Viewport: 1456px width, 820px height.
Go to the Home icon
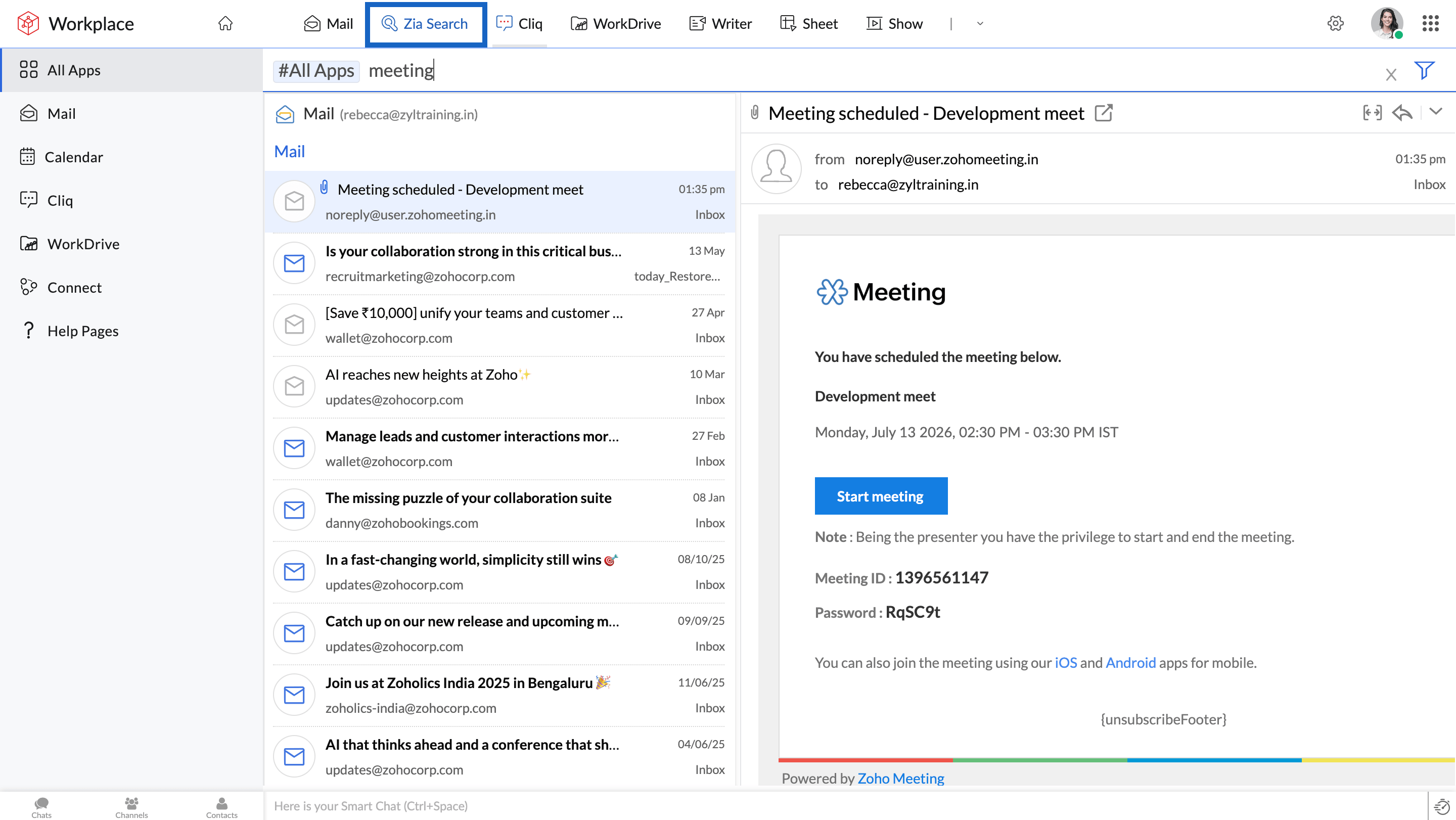click(x=225, y=24)
